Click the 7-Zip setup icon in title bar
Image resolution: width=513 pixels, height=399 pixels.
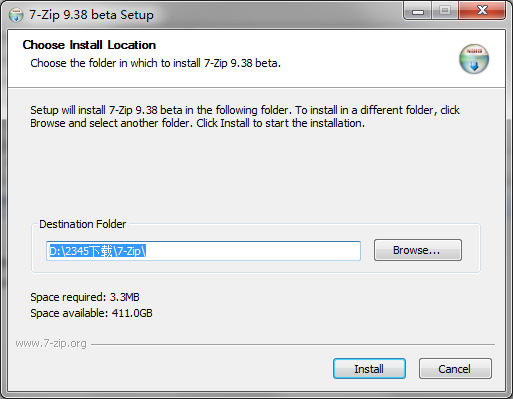pyautogui.click(x=16, y=15)
